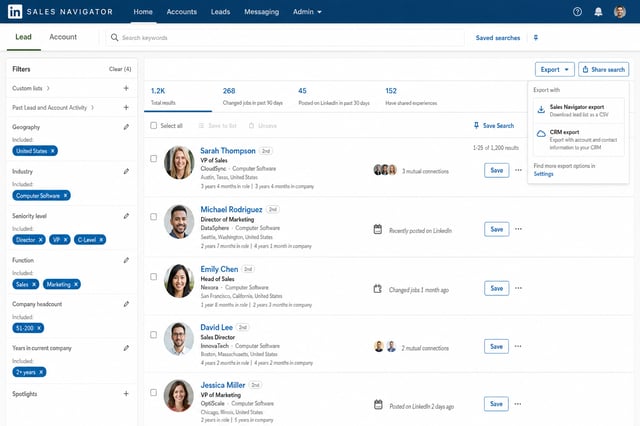Open more options for David Lee
Viewport: 640px width, 426px height.
coord(518,346)
